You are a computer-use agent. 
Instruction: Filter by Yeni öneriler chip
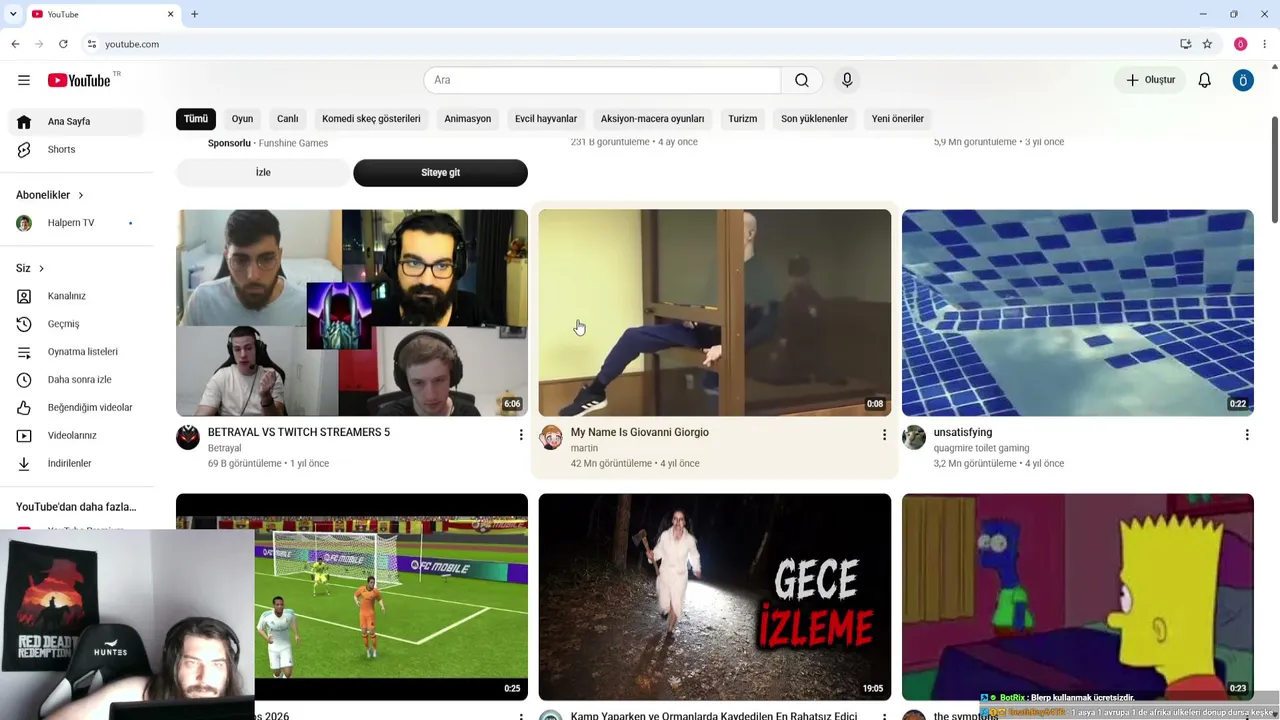(x=898, y=118)
